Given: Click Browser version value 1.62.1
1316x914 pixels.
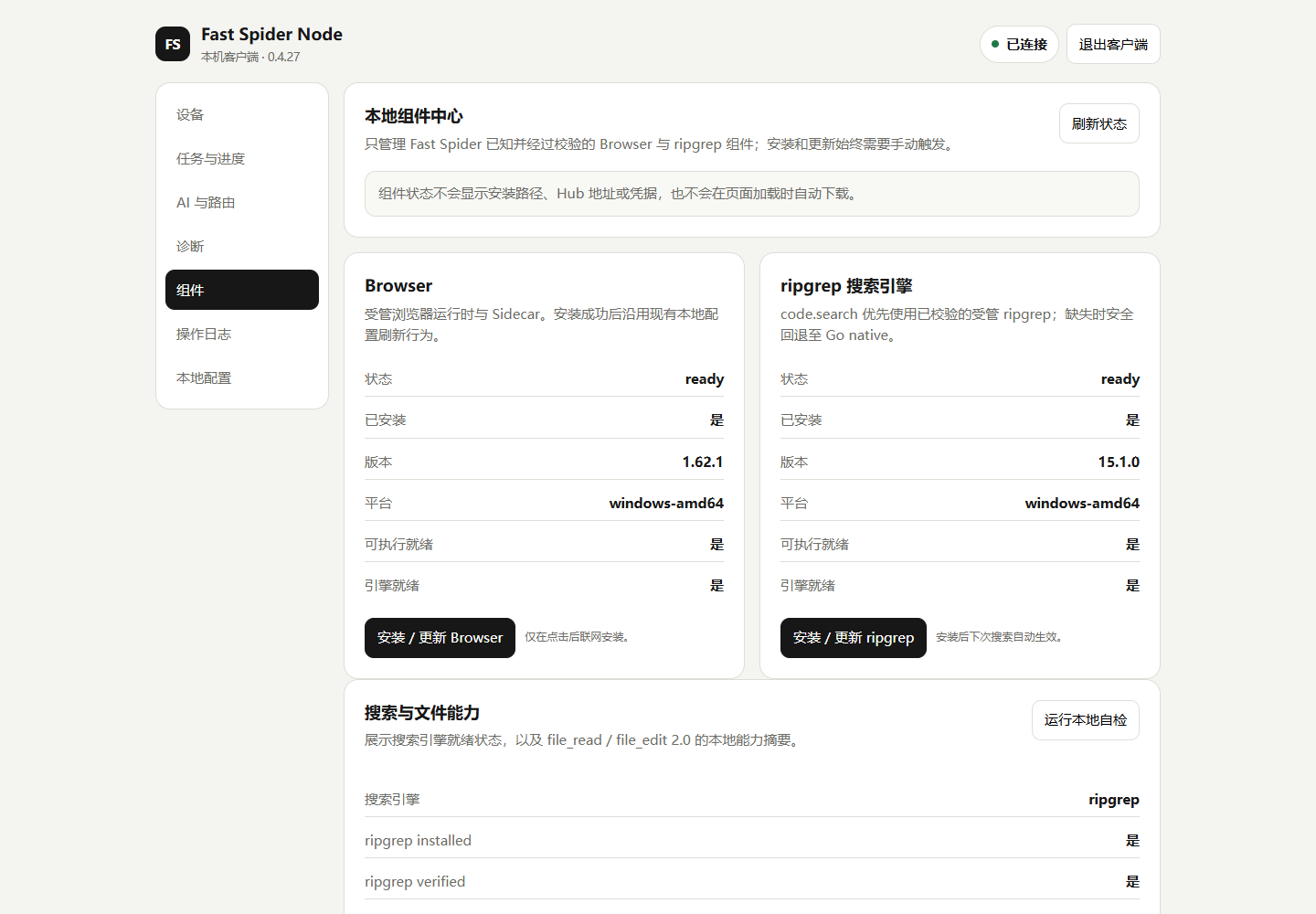Looking at the screenshot, I should click(x=703, y=462).
